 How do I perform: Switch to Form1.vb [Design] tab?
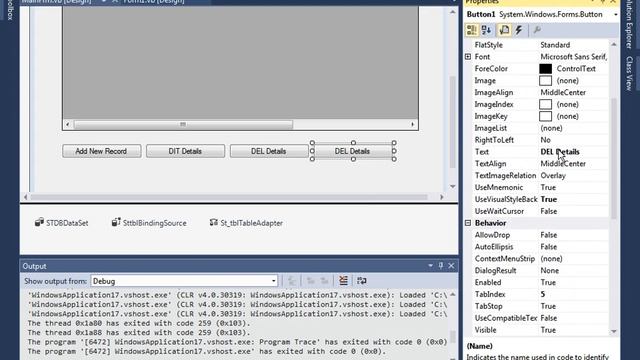click(x=154, y=2)
